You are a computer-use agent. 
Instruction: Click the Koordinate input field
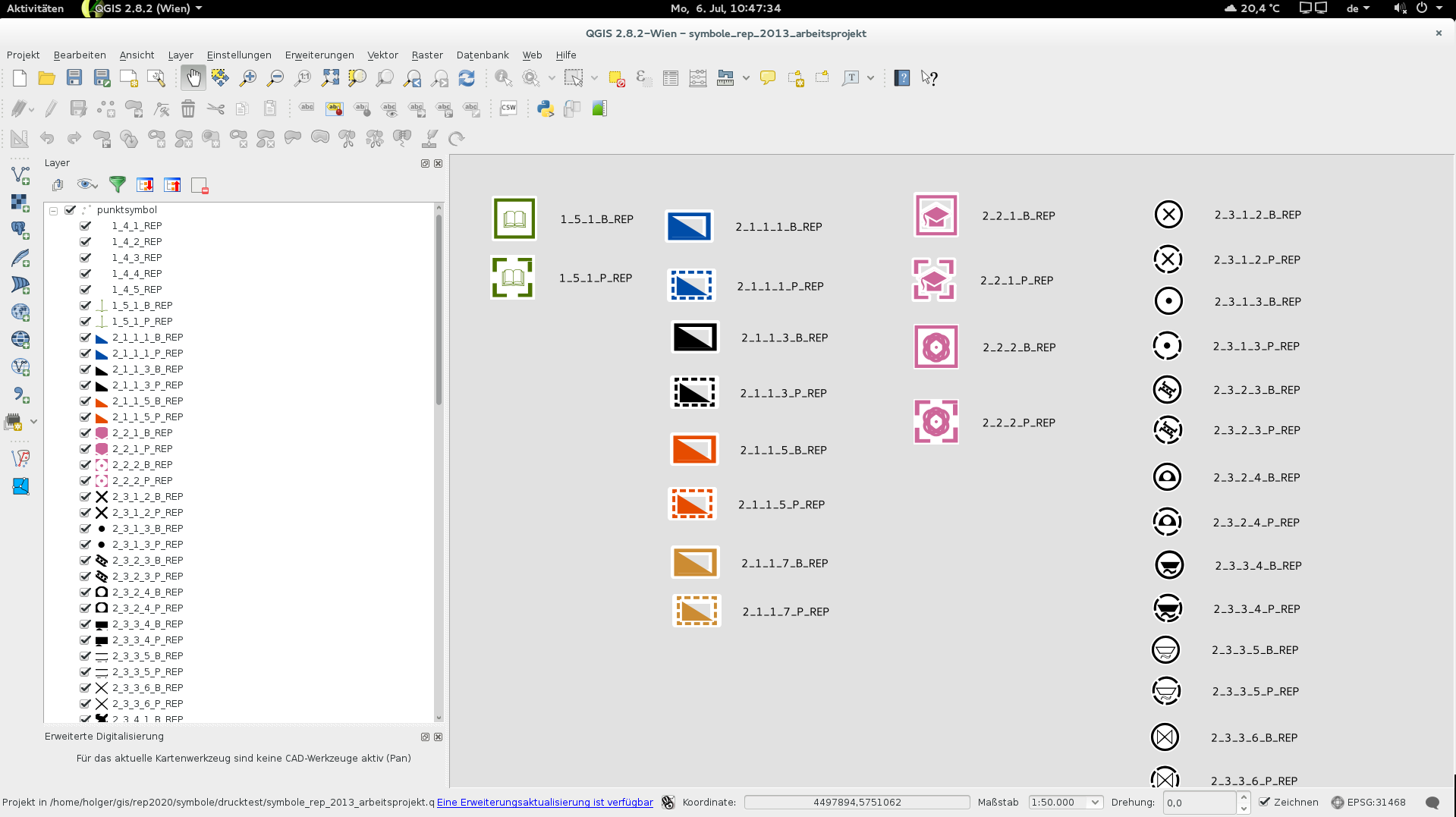click(857, 803)
